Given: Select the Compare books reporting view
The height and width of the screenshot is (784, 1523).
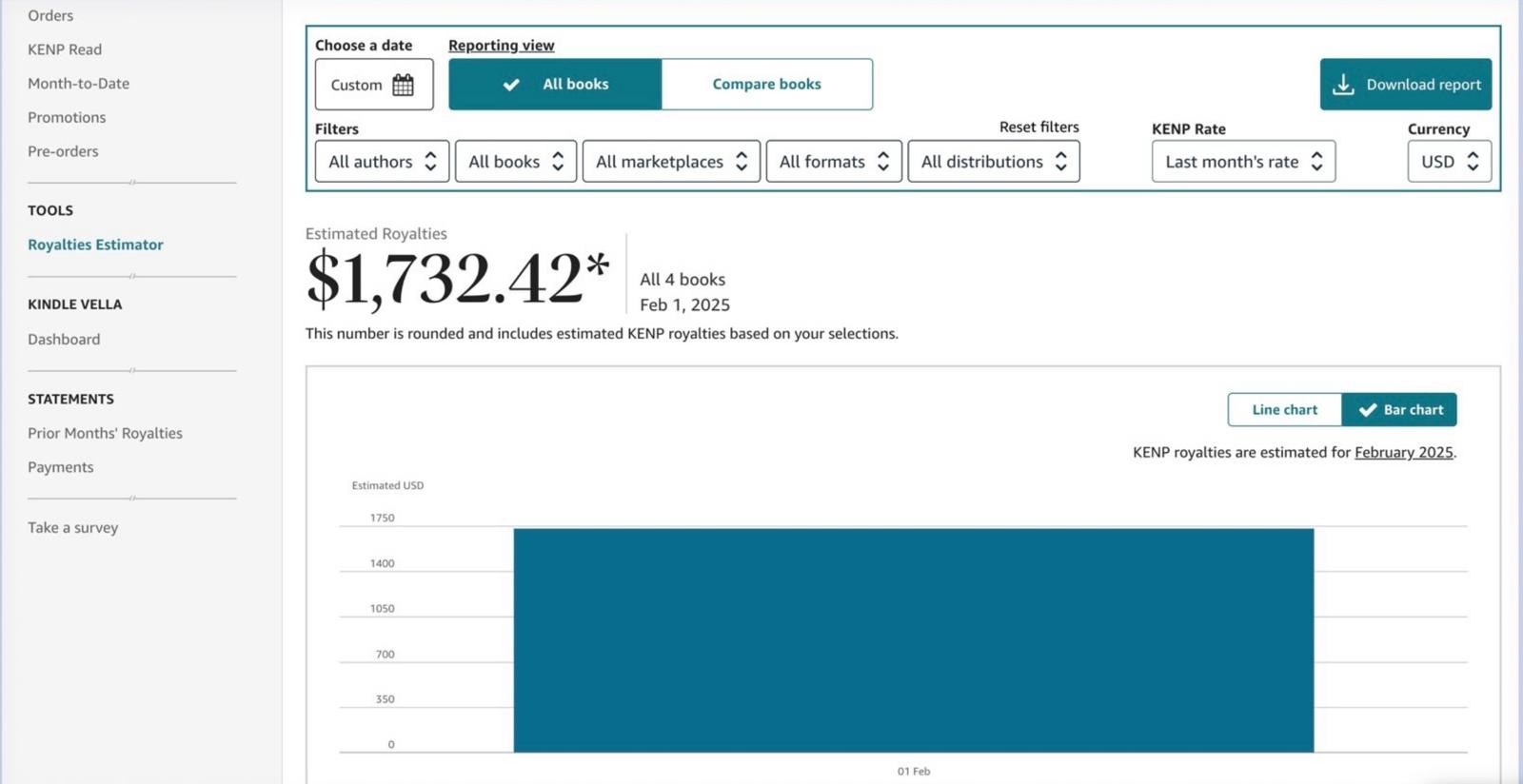Looking at the screenshot, I should point(766,85).
